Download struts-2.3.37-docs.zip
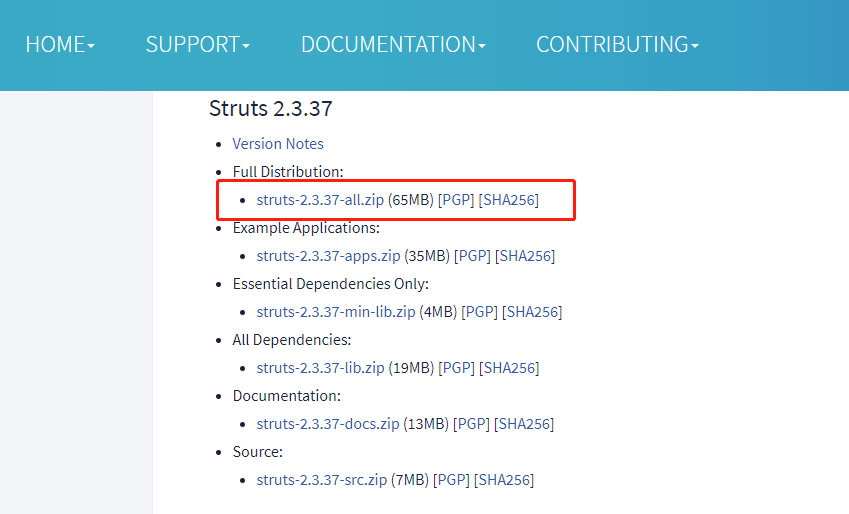This screenshot has height=514, width=849. pyautogui.click(x=328, y=424)
